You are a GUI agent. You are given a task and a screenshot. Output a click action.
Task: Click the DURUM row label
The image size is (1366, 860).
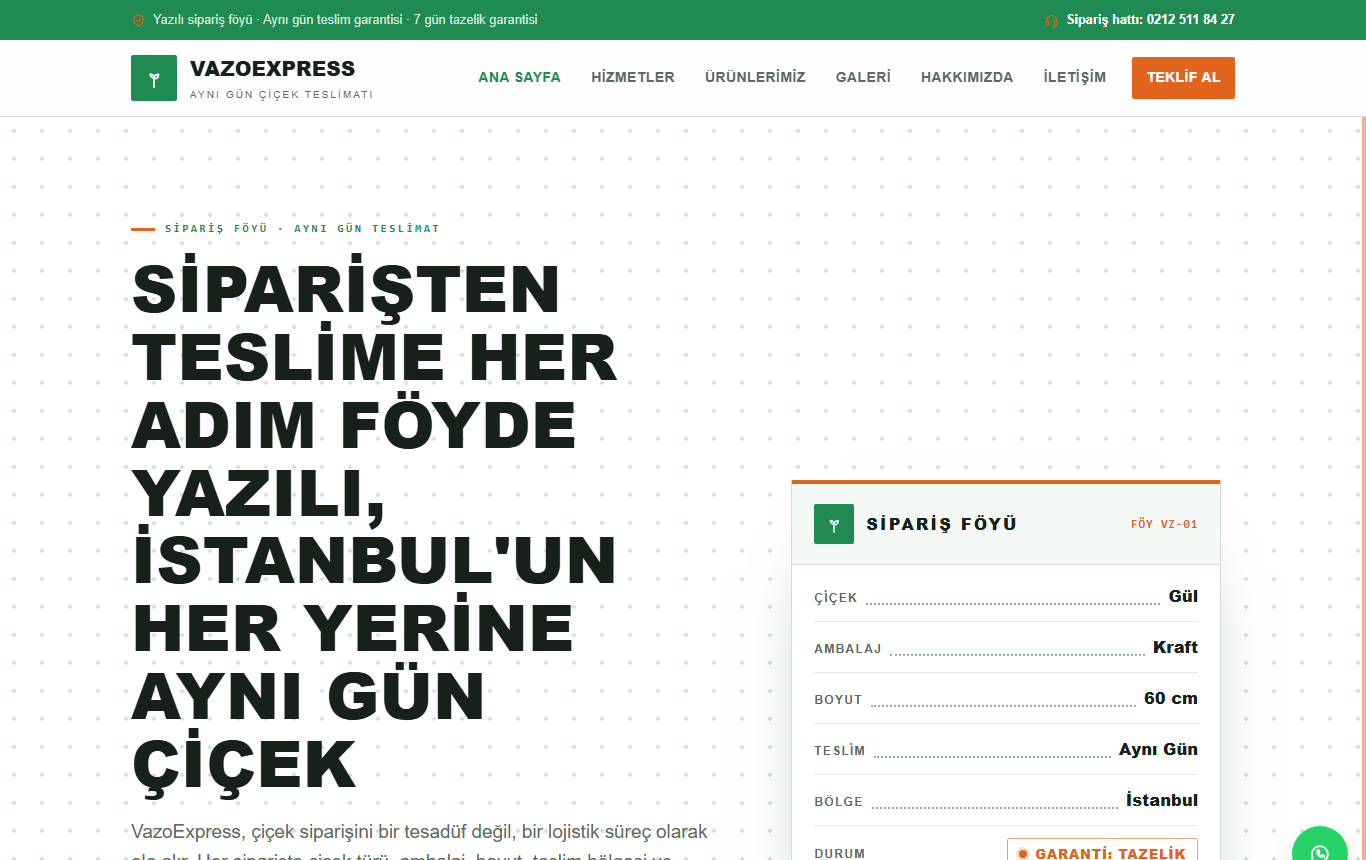[840, 854]
